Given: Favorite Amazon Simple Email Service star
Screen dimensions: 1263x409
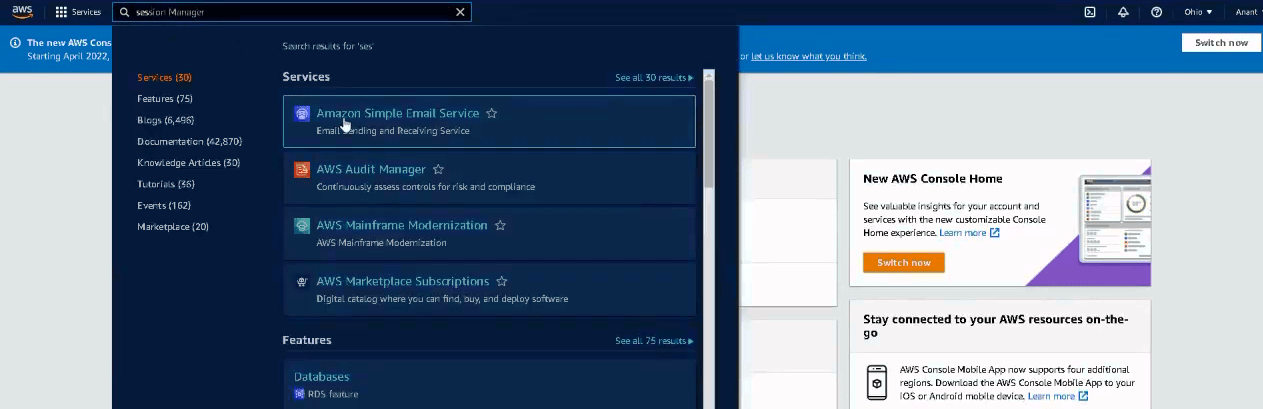Looking at the screenshot, I should [x=491, y=113].
